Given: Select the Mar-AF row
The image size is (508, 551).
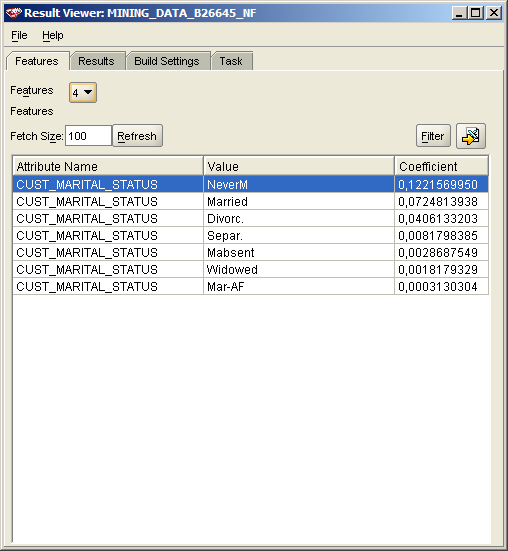Looking at the screenshot, I should (x=250, y=287).
